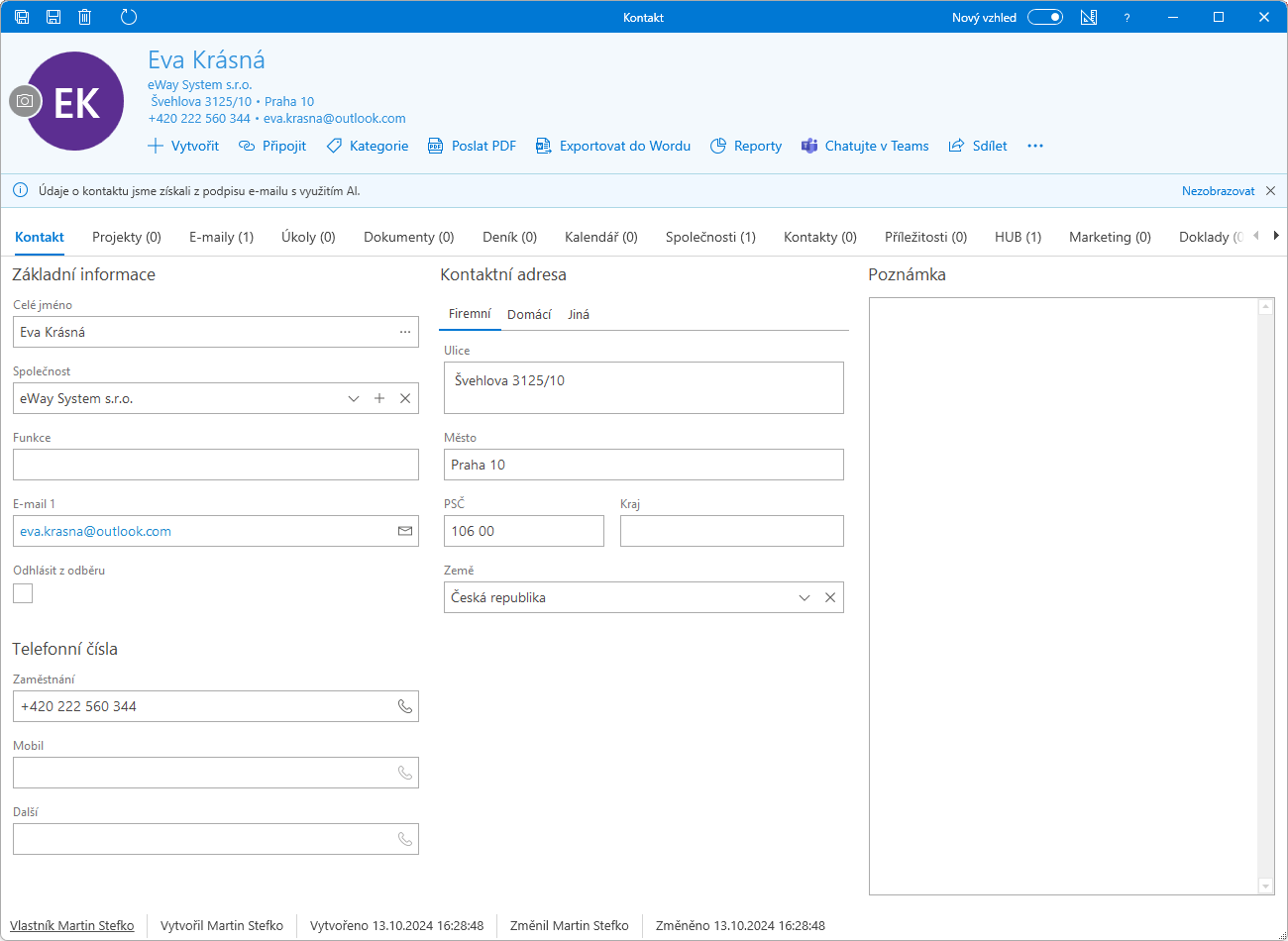Click the Save and Close icon in the title bar
This screenshot has width=1288, height=941.
(22, 17)
